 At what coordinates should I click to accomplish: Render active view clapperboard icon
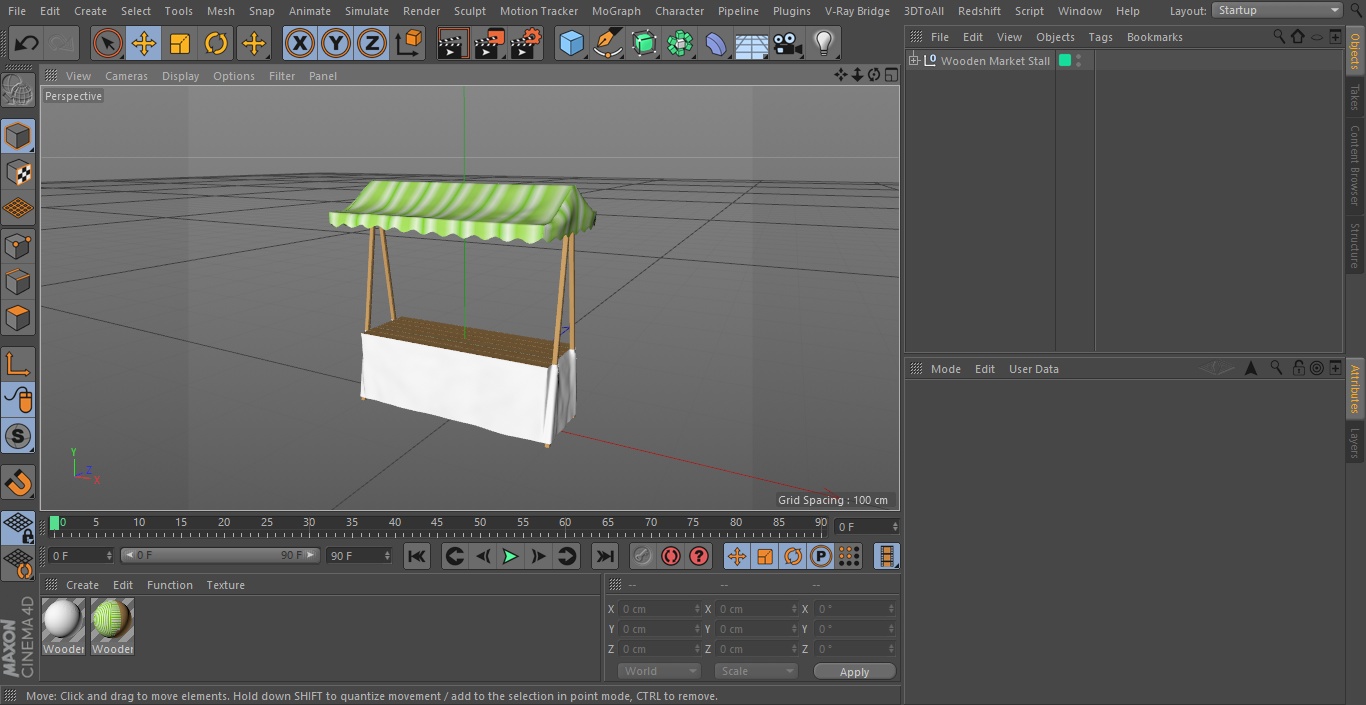(453, 43)
